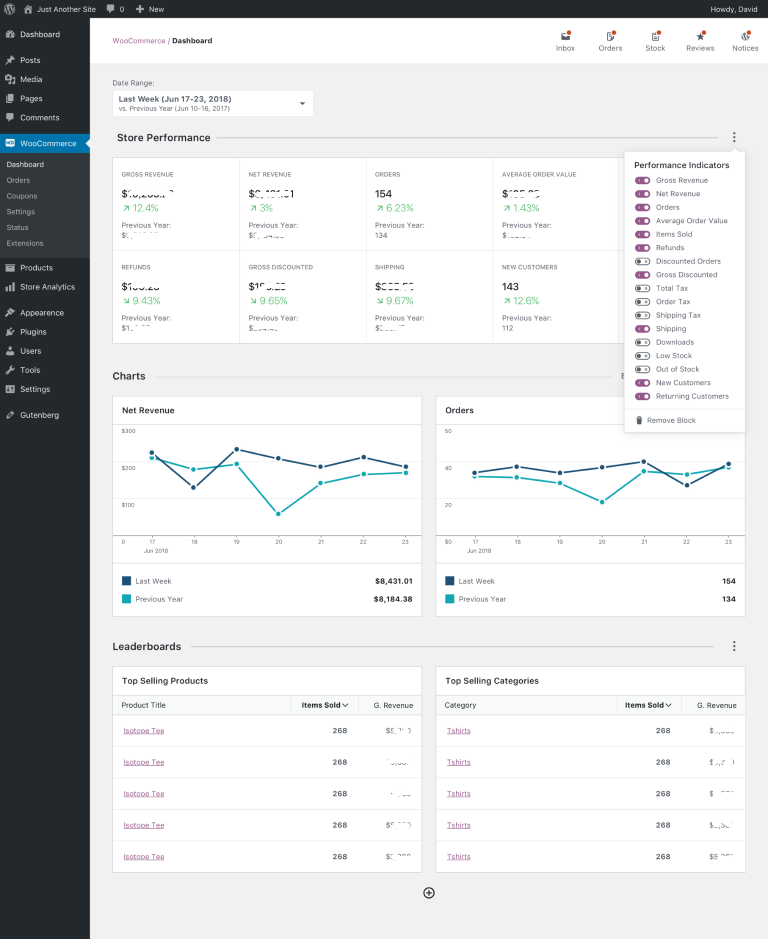Click Last Week legend swatch in Net Revenue
The height and width of the screenshot is (939, 768).
pos(126,581)
